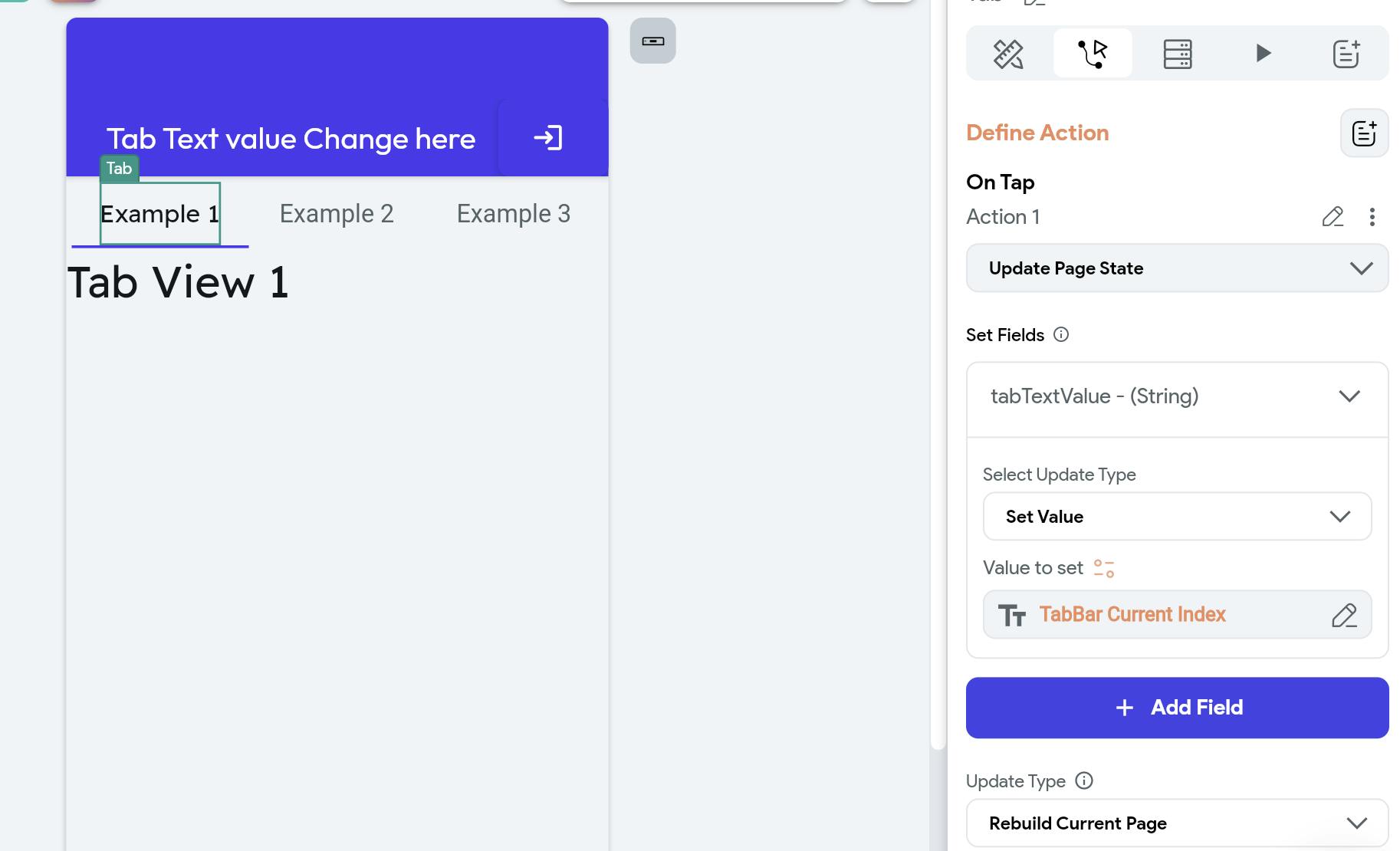Open the design properties ruler-pencil tab

coord(1008,54)
